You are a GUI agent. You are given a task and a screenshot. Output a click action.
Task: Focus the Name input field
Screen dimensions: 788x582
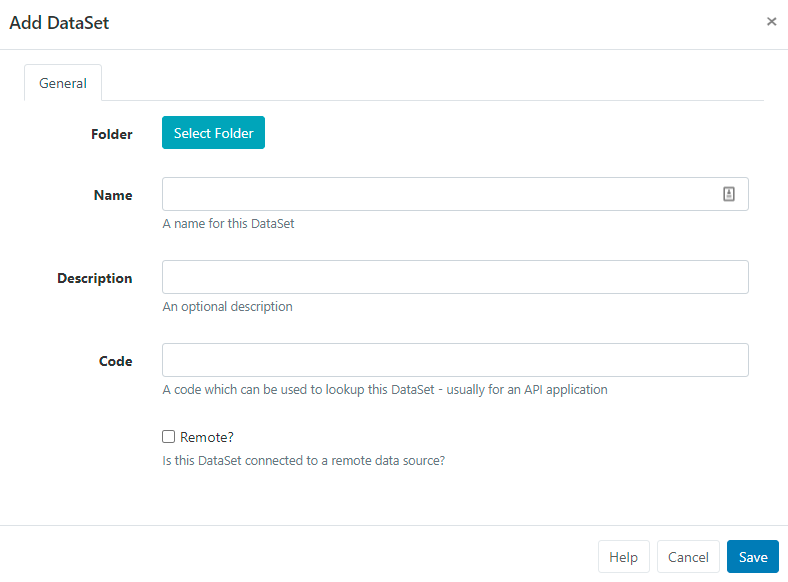coord(440,195)
